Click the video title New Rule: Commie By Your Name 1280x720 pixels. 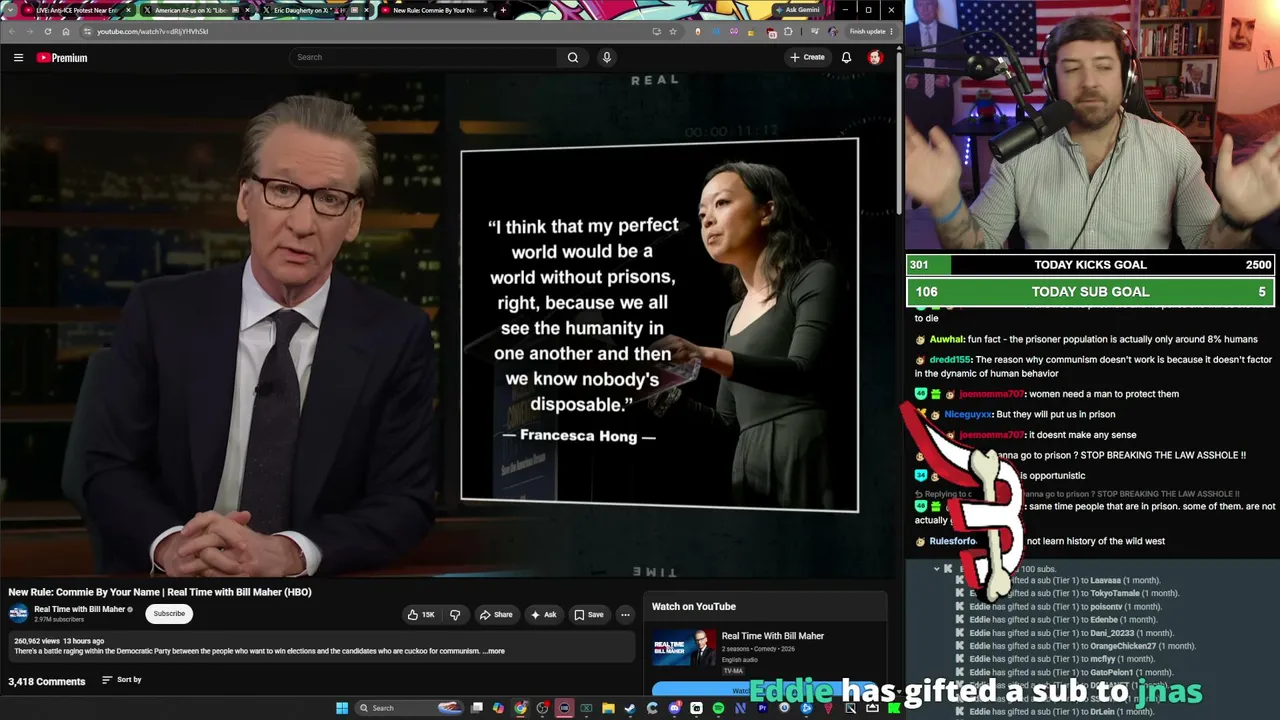tap(160, 592)
